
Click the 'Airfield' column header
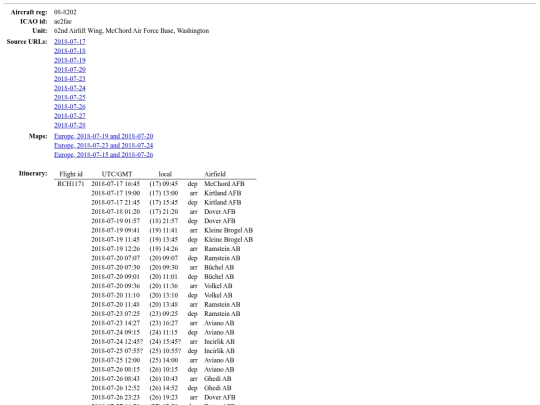(215, 174)
